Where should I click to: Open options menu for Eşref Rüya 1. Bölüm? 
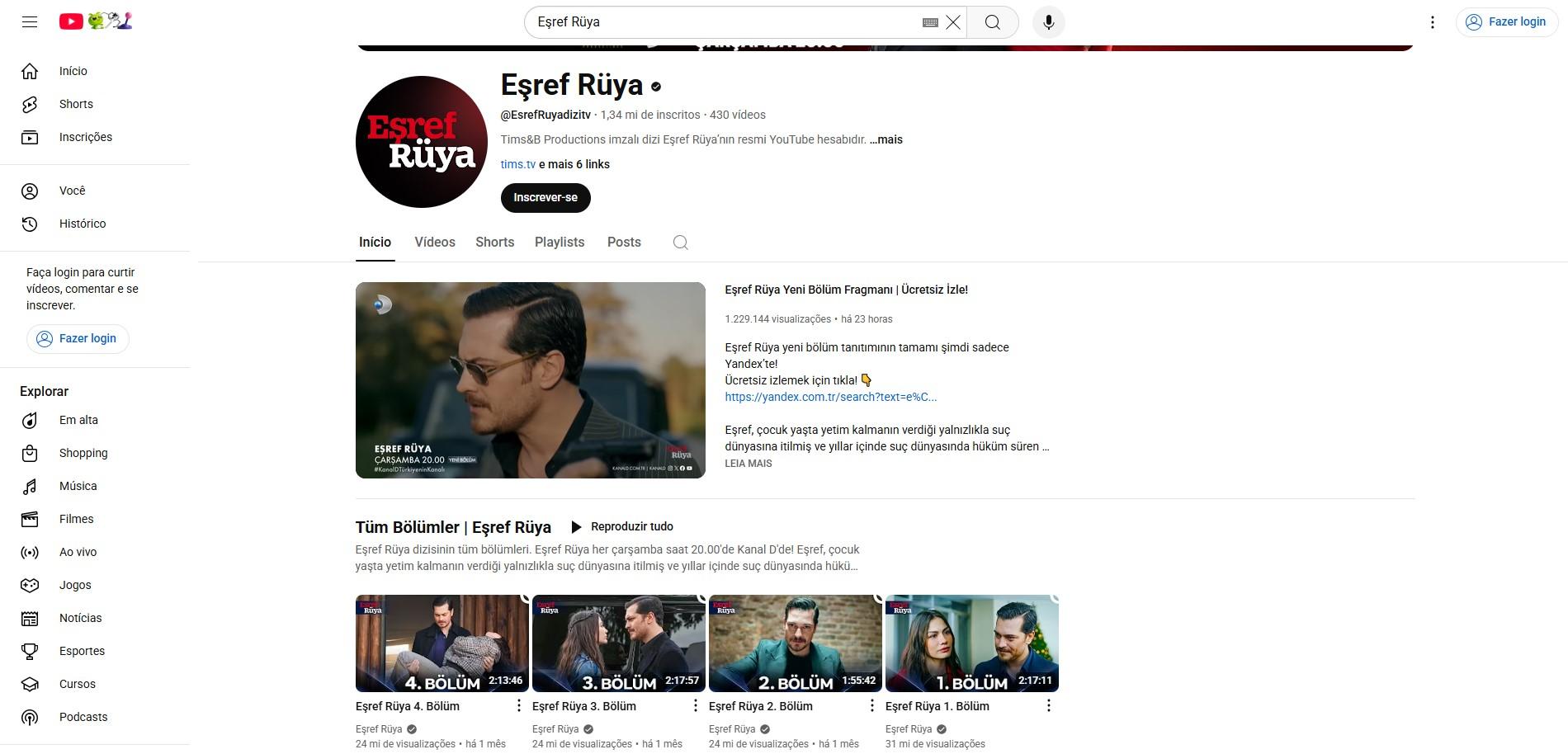(1048, 705)
